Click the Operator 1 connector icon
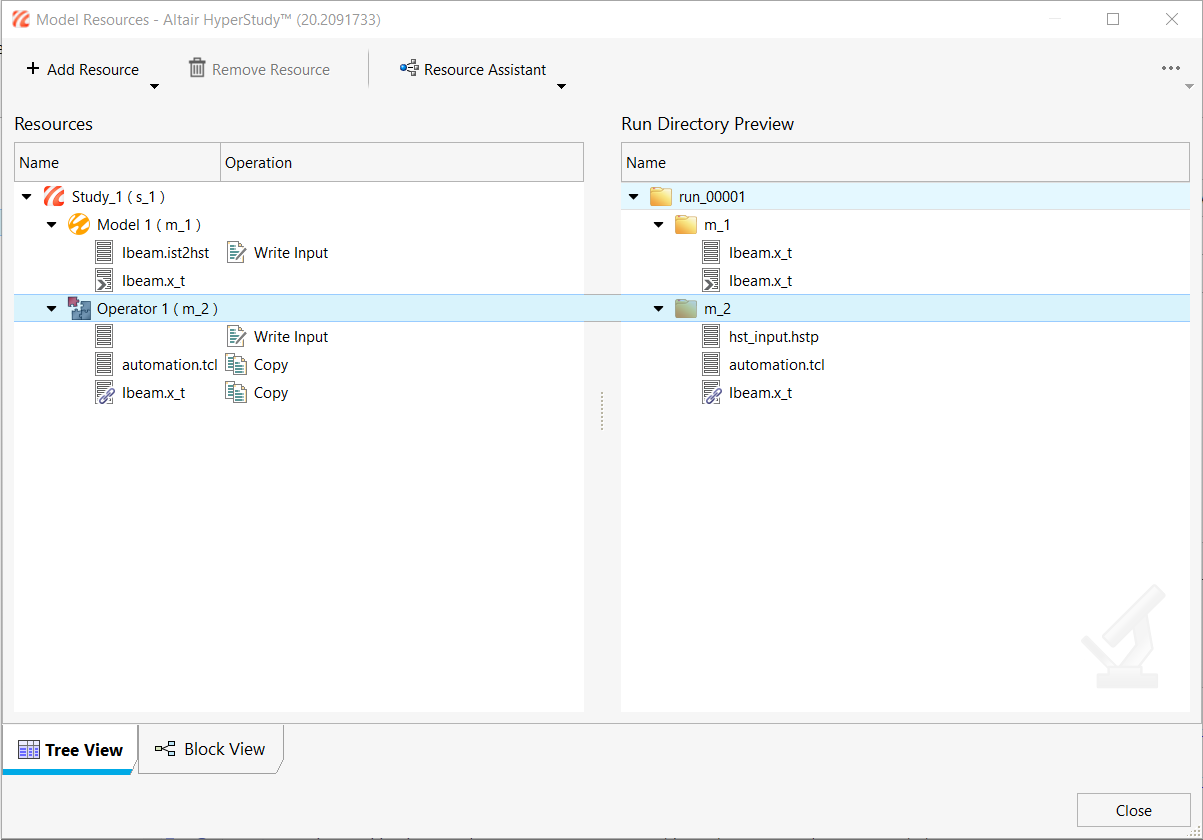Screen dimensions: 1203x840 click(x=79, y=308)
